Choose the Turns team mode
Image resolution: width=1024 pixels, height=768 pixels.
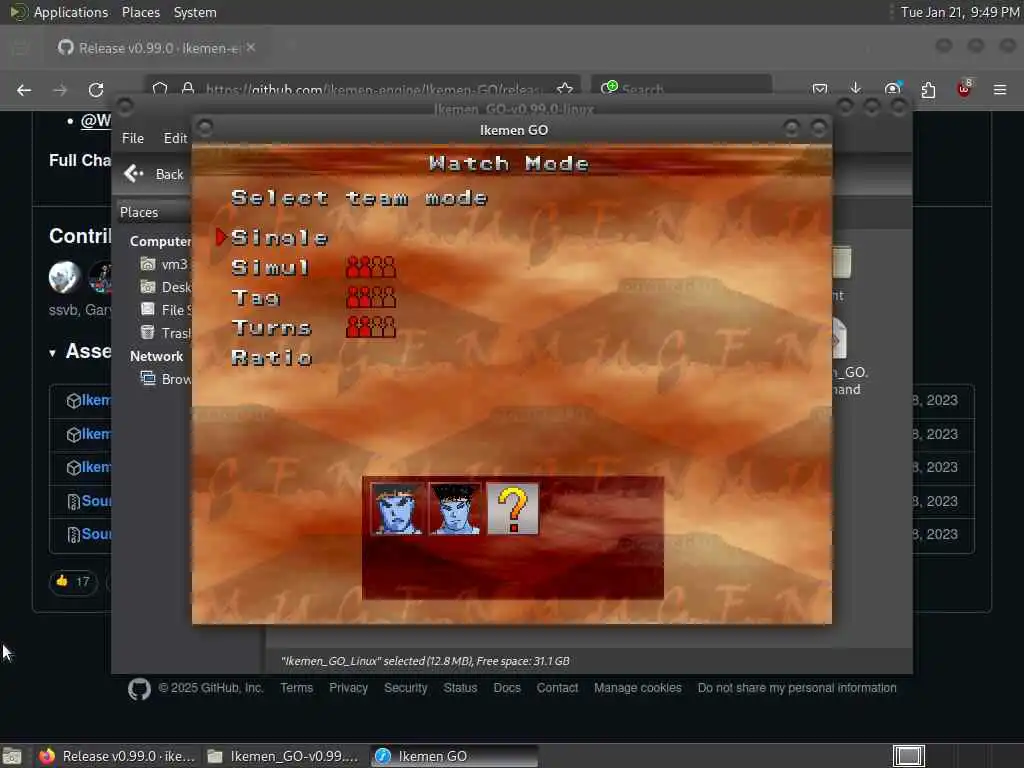272,328
